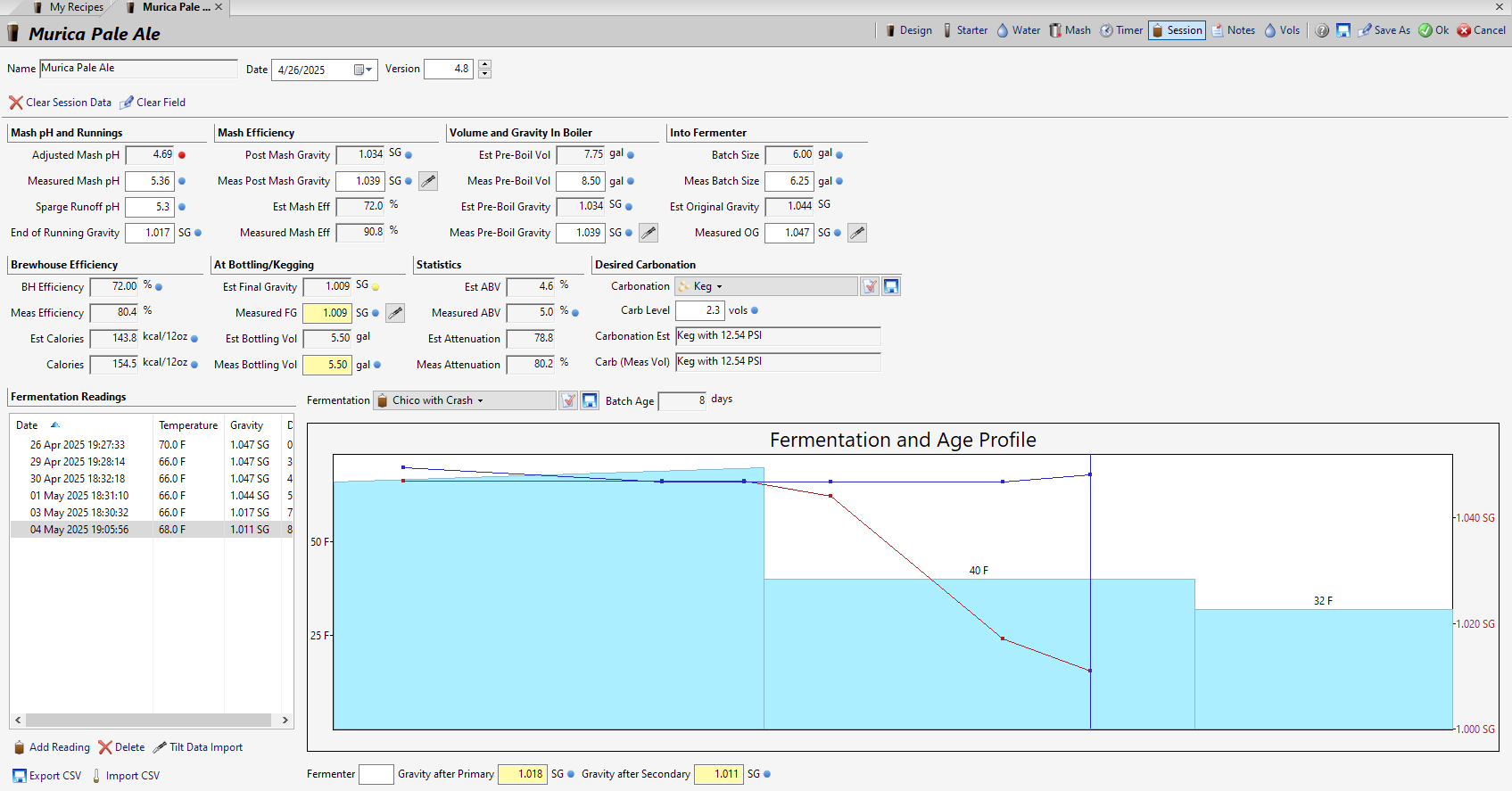Open the Water tab
Viewport: 1512px width, 791px height.
point(1018,30)
